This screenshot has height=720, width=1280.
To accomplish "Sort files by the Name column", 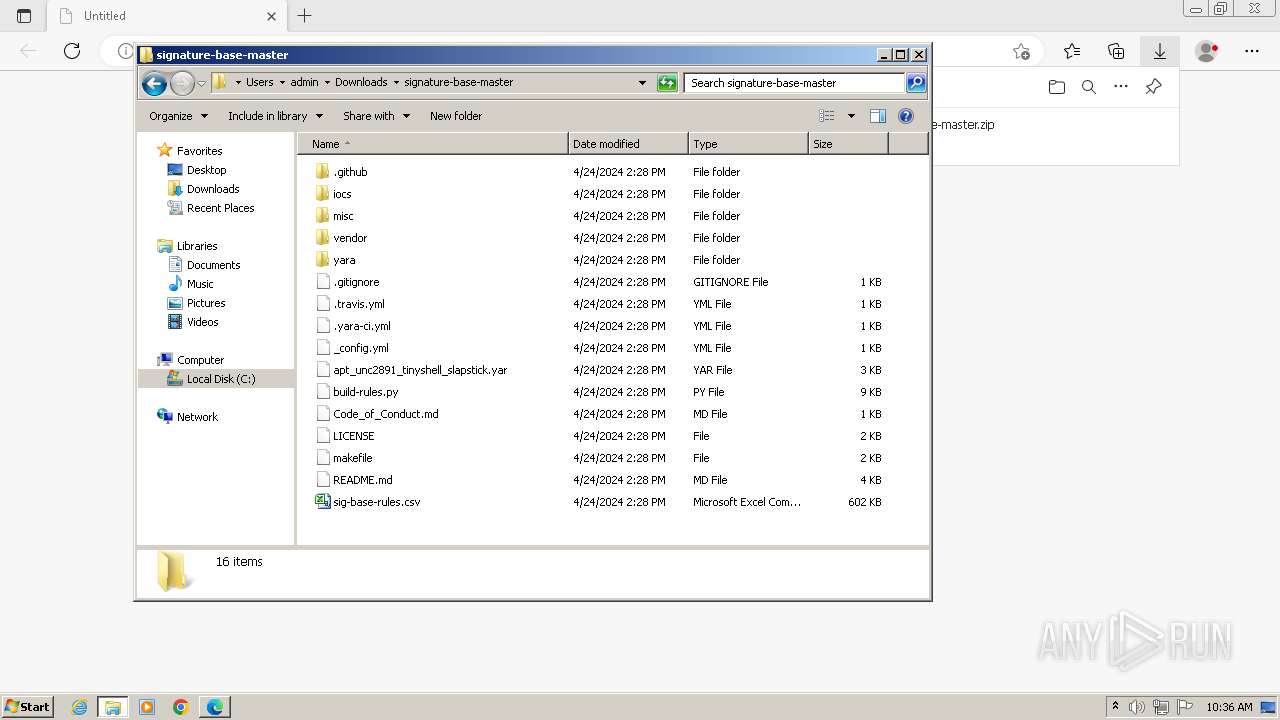I will click(x=432, y=144).
